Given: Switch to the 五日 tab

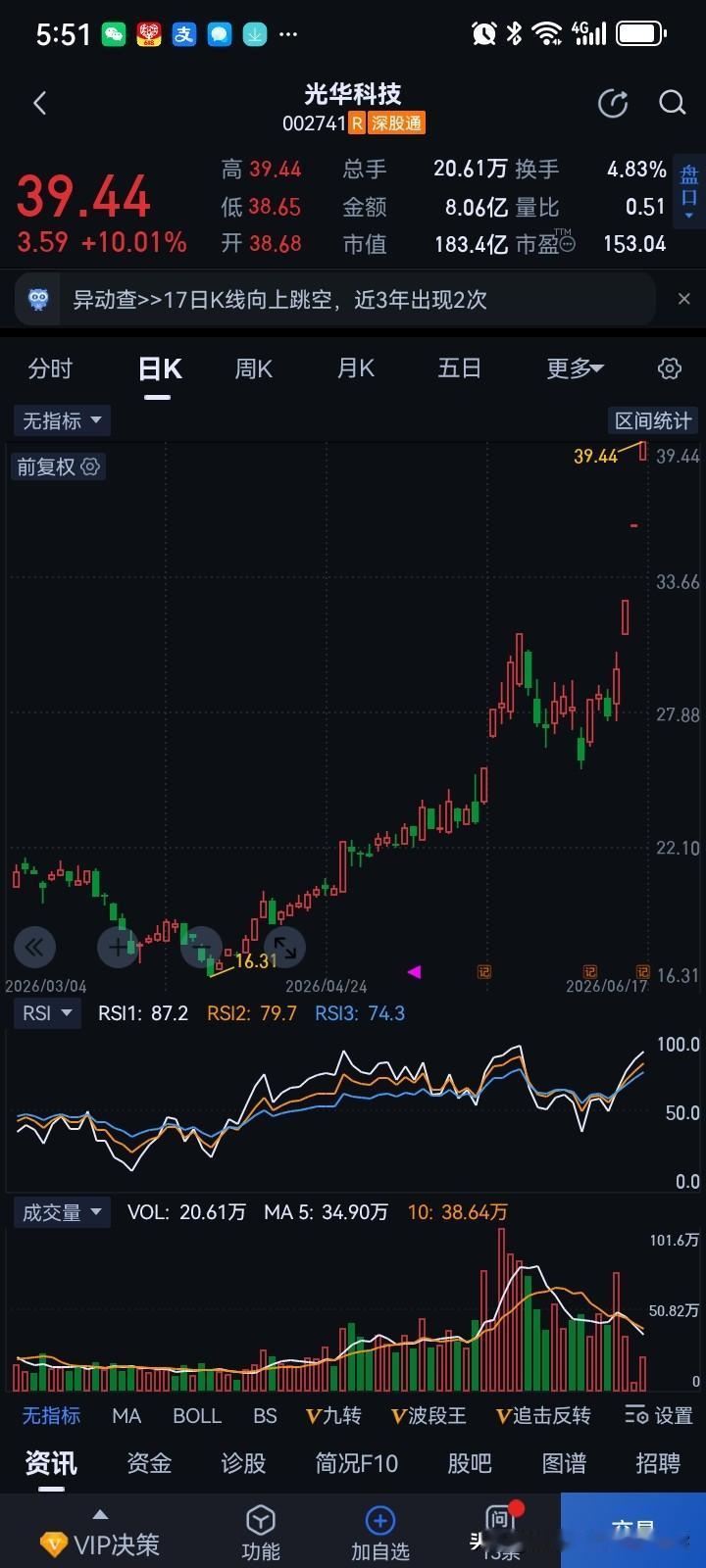Looking at the screenshot, I should (x=459, y=368).
